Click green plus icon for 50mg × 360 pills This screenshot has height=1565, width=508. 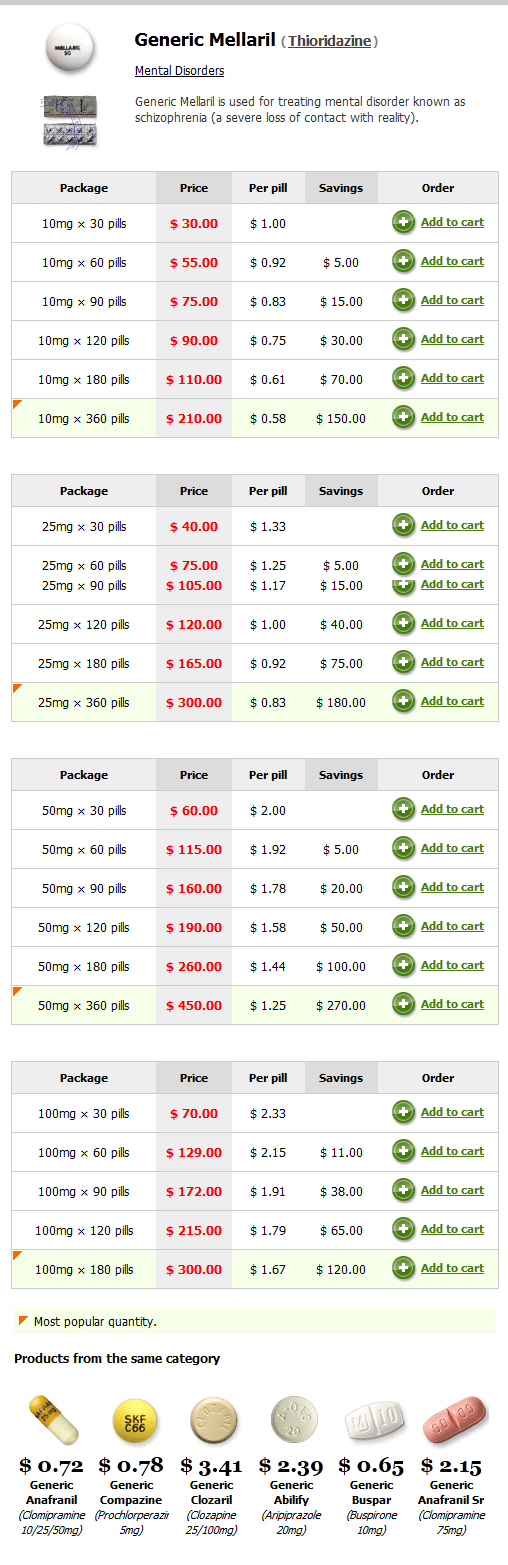coord(404,1005)
